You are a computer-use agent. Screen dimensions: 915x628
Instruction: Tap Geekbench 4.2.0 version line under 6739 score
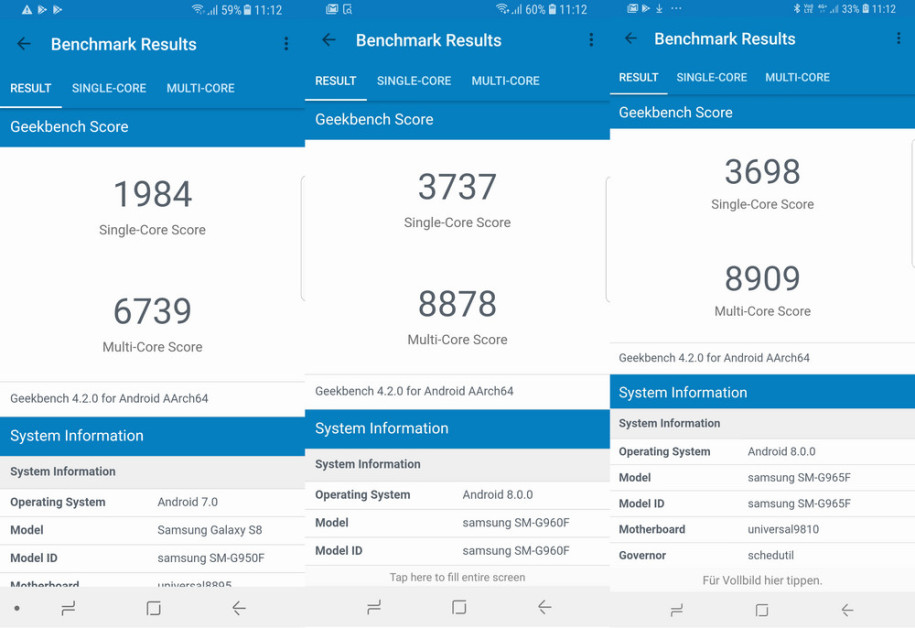pyautogui.click(x=109, y=399)
